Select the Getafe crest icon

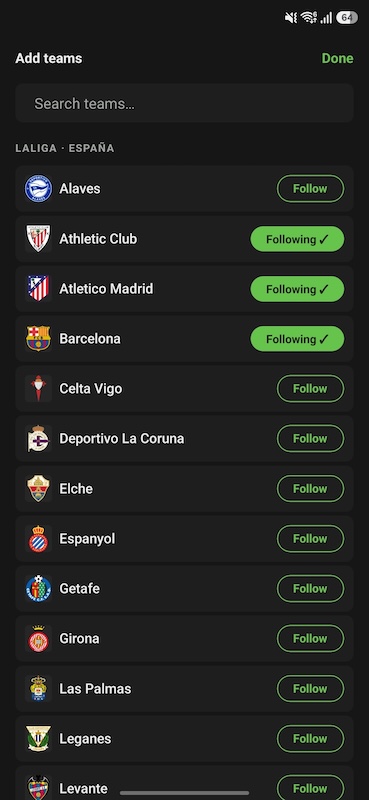(38, 589)
